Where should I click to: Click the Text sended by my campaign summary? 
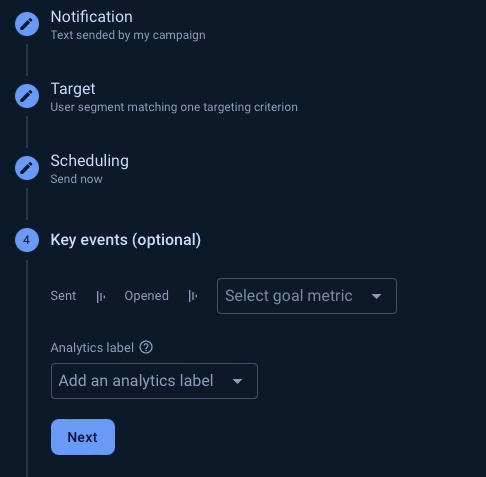tap(128, 35)
